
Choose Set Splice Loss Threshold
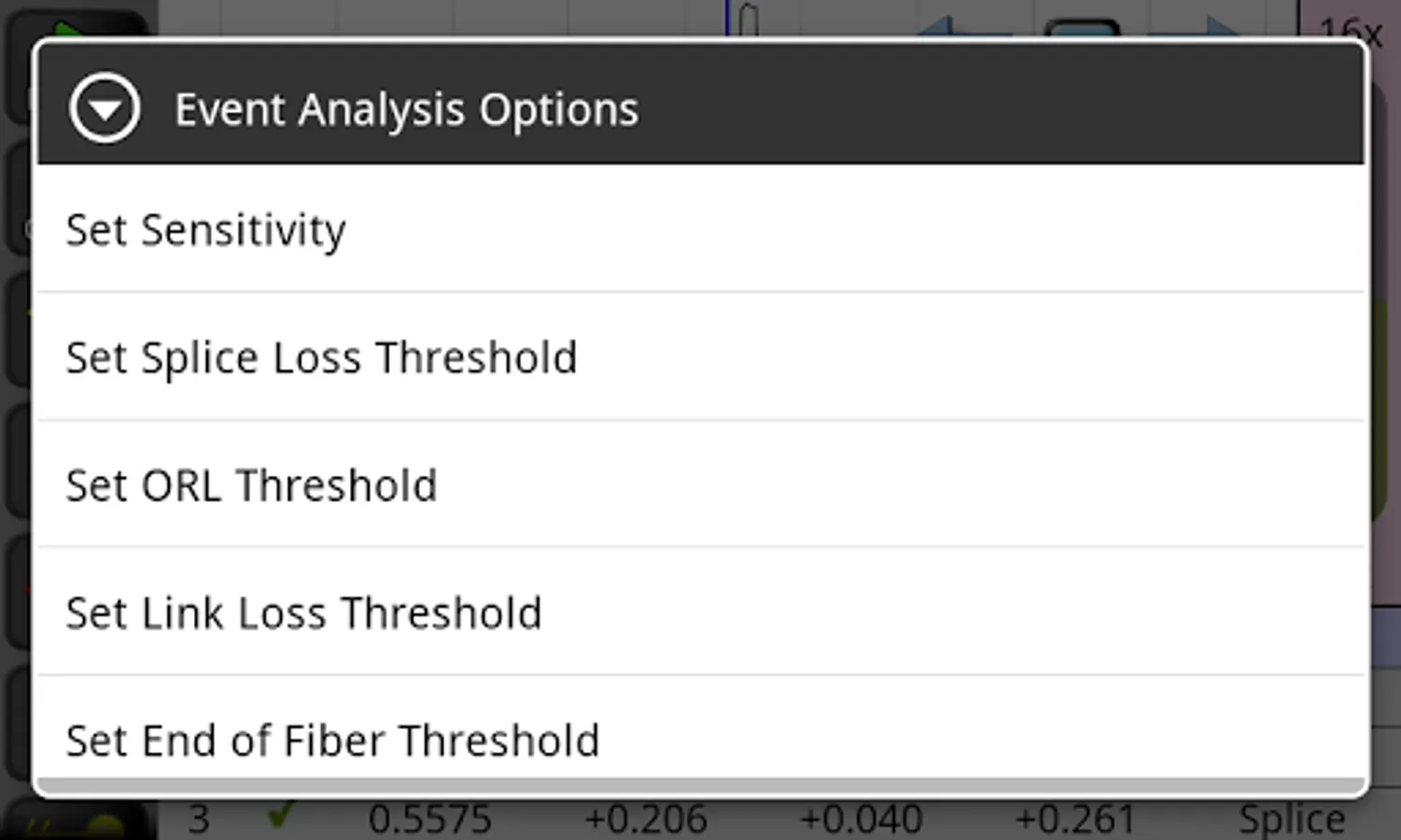coord(700,357)
